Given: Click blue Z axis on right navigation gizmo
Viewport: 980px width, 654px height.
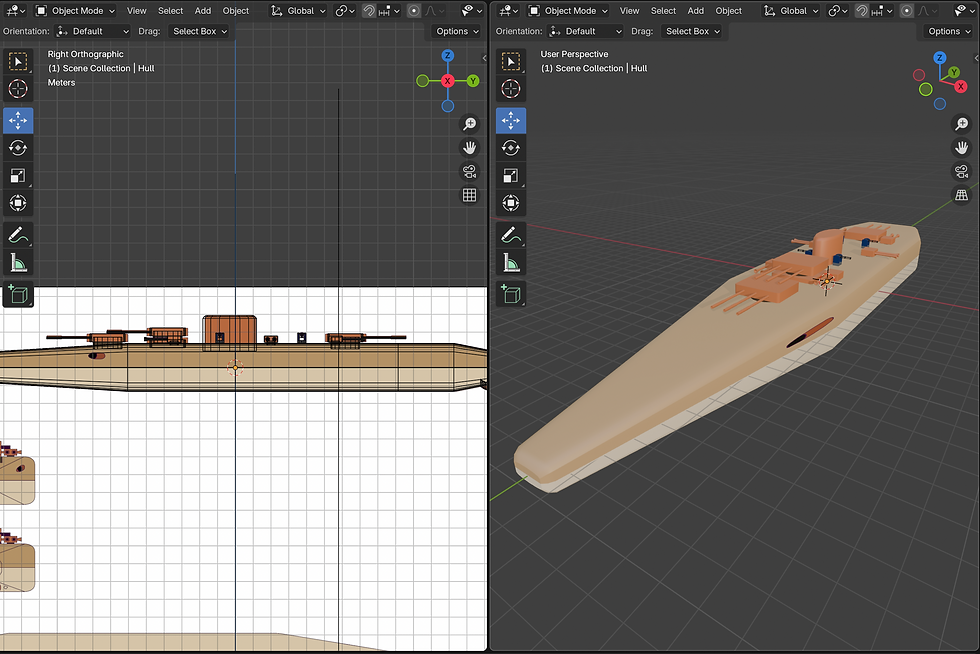Looking at the screenshot, I should (x=940, y=58).
